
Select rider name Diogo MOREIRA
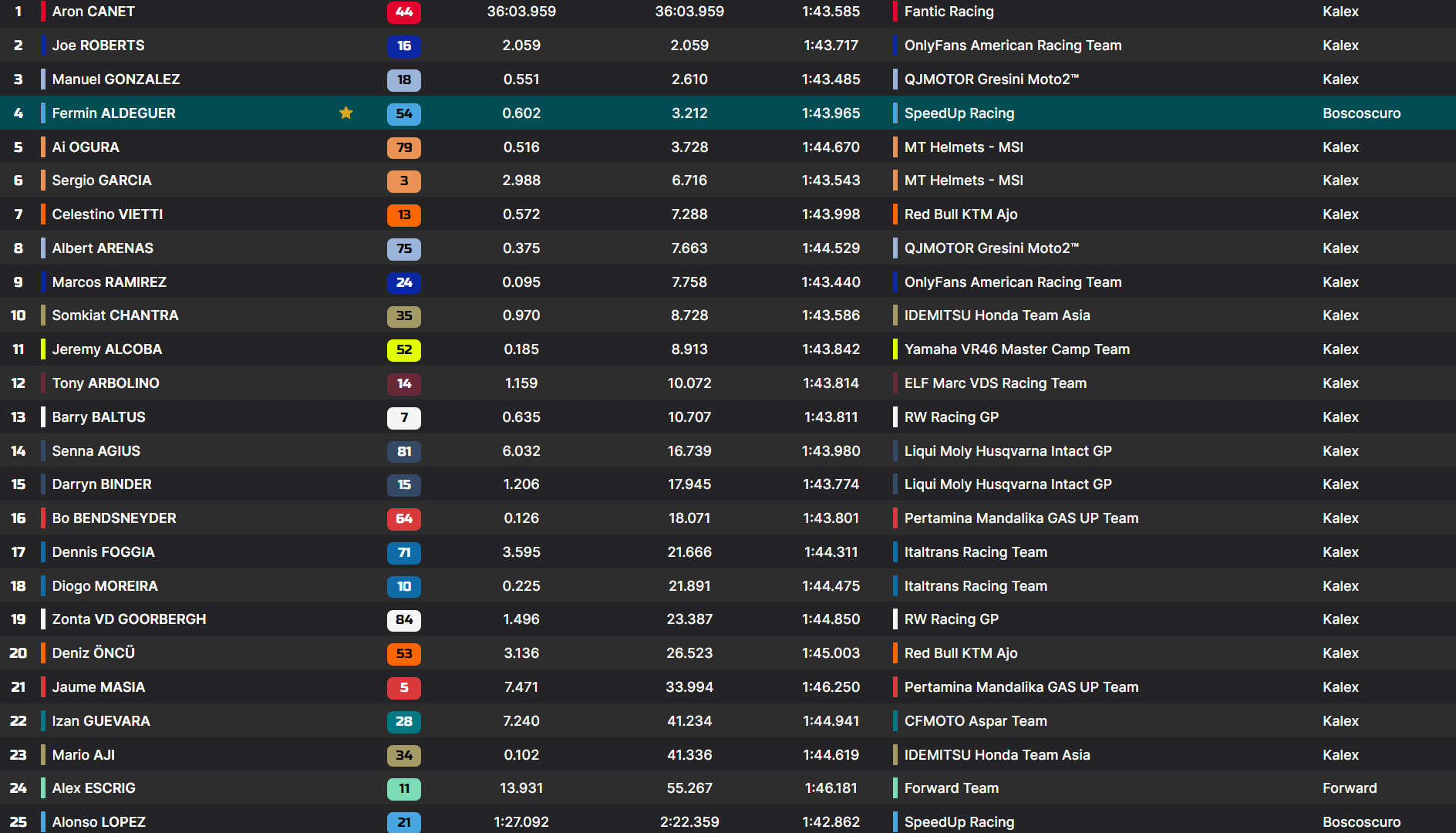pos(105,586)
